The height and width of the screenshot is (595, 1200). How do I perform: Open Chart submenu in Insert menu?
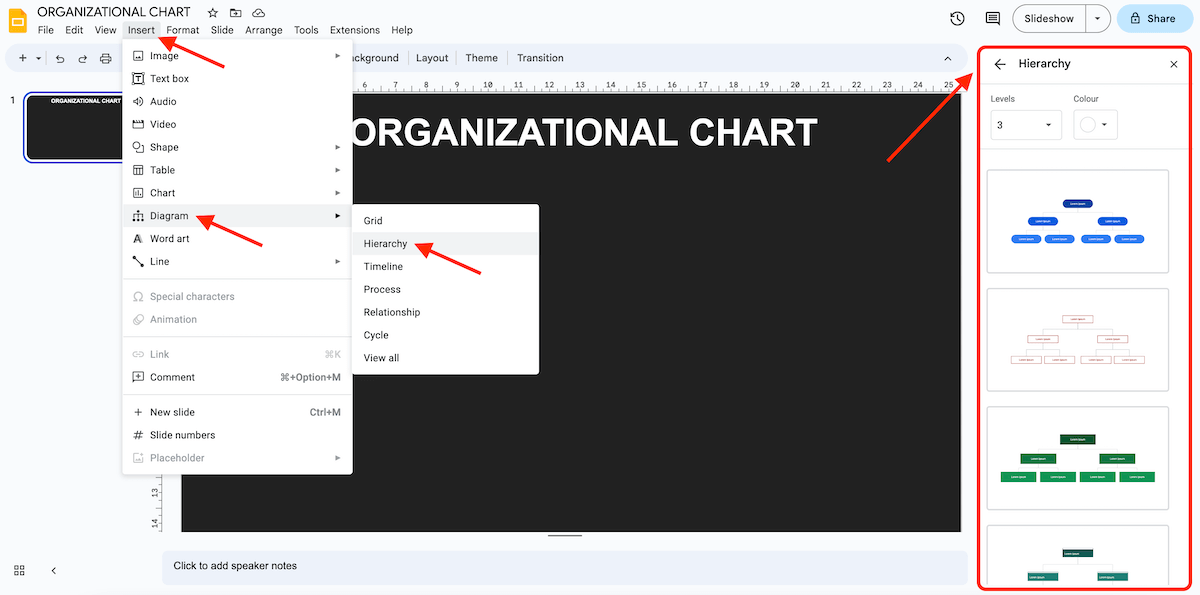tap(237, 193)
